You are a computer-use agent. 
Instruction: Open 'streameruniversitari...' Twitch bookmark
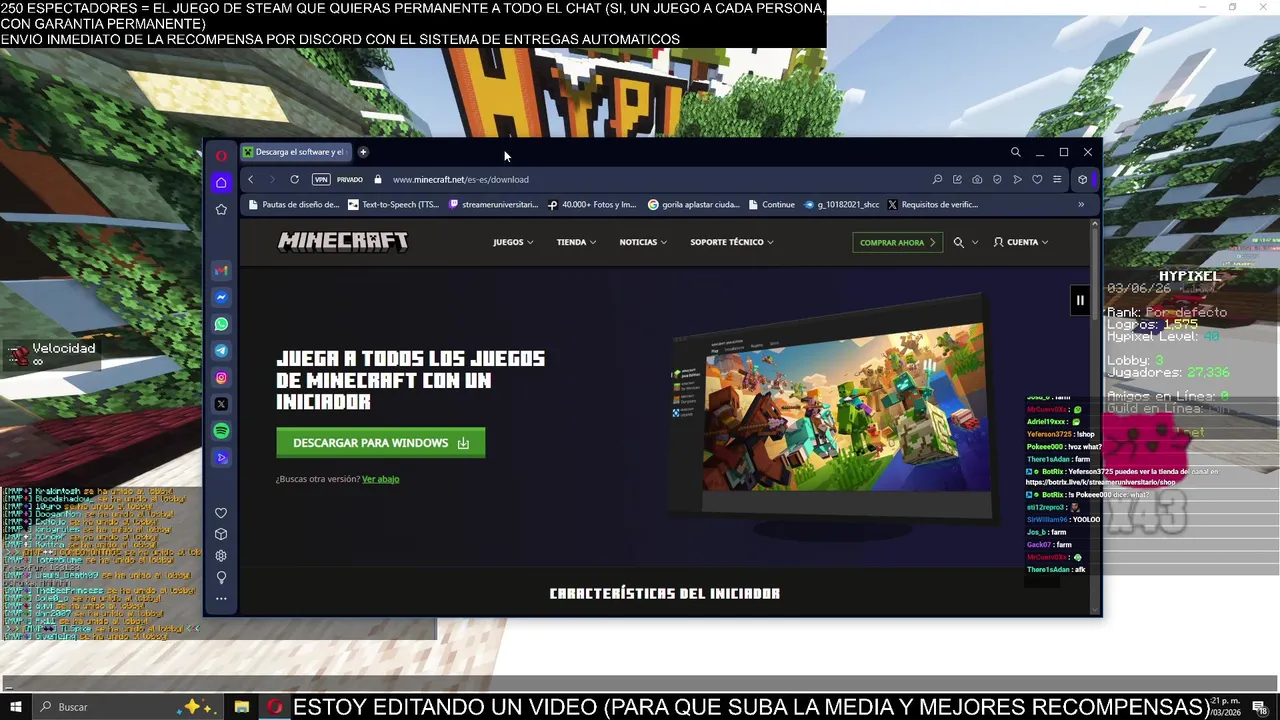pyautogui.click(x=493, y=204)
